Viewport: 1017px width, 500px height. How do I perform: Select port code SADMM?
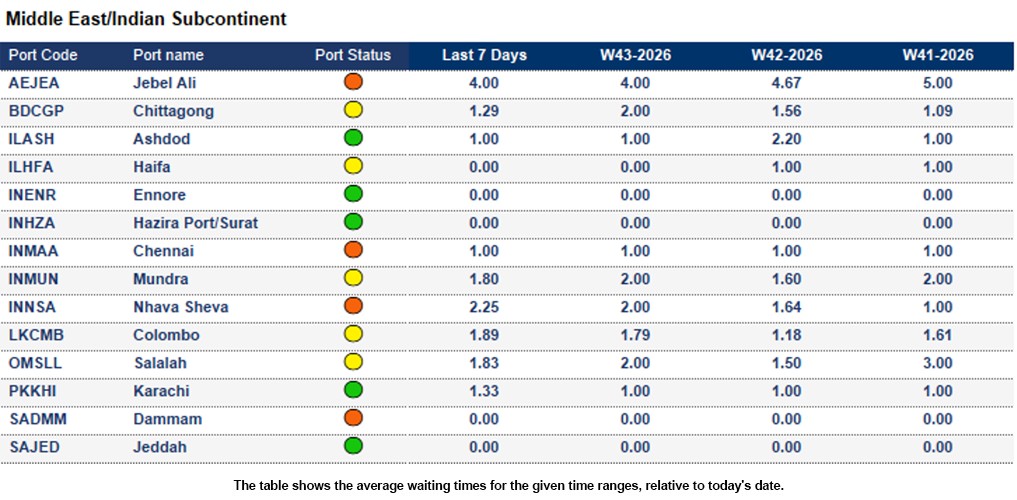click(x=38, y=419)
